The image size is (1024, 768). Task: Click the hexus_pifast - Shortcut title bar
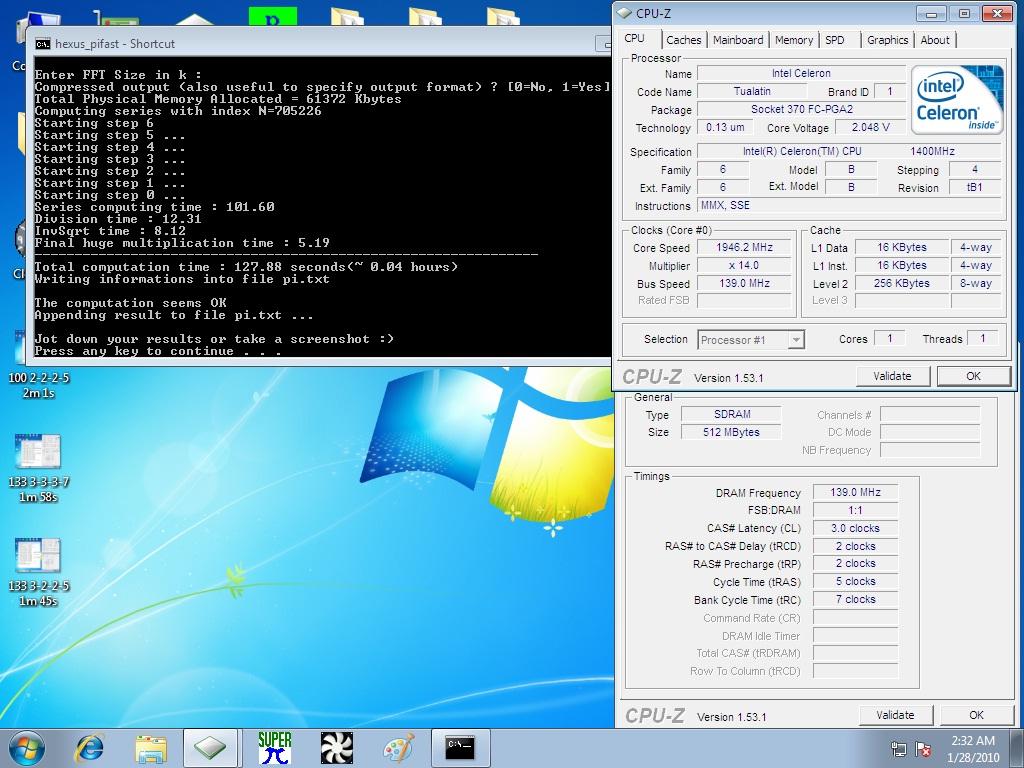320,44
